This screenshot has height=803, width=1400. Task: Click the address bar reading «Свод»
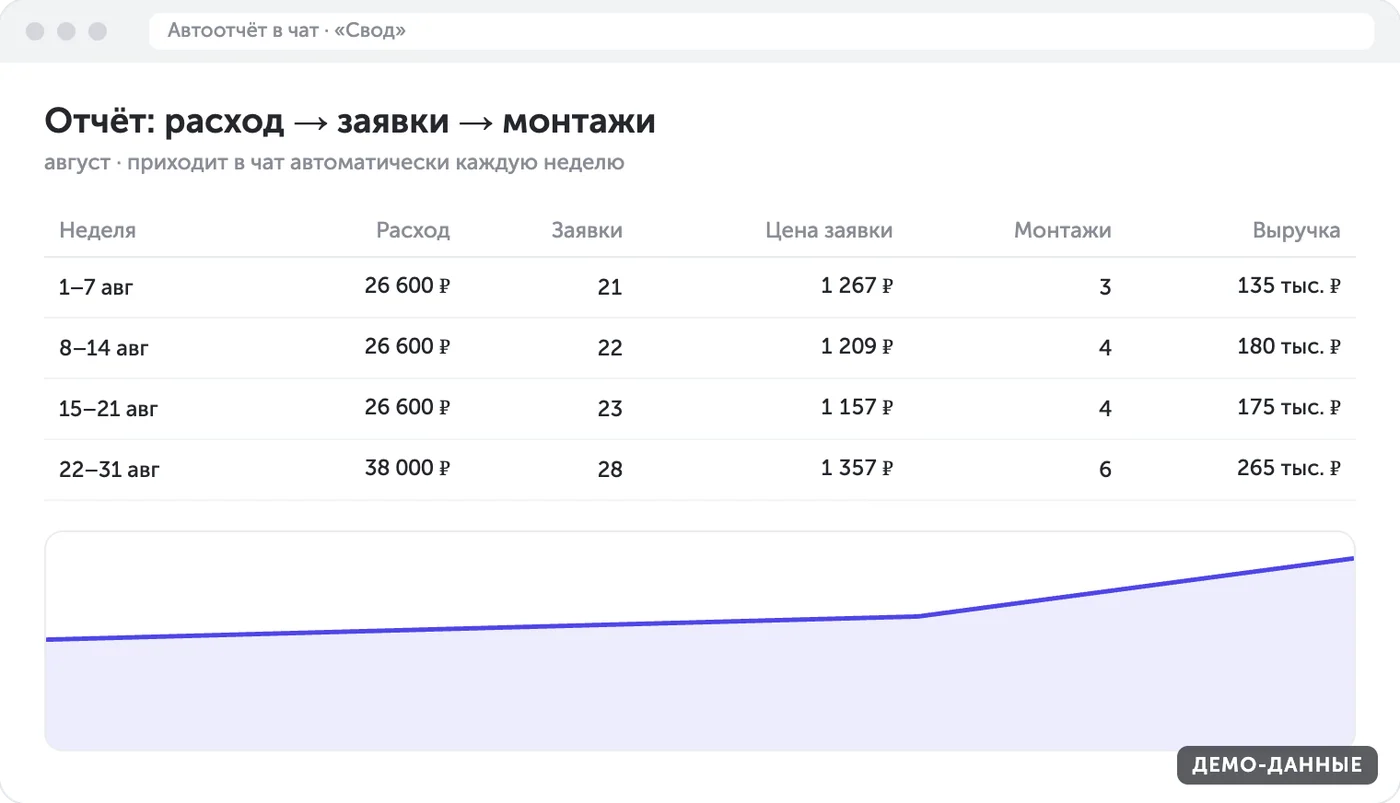click(761, 31)
